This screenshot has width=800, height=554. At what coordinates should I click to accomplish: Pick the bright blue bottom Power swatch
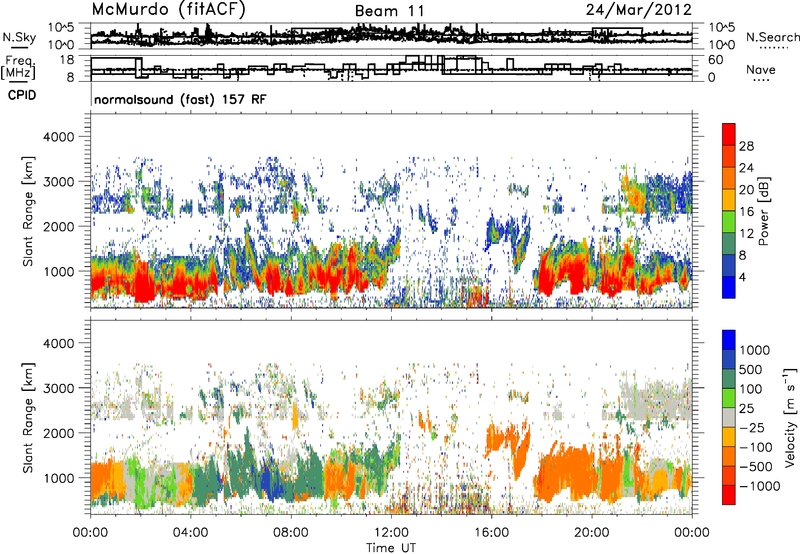pyautogui.click(x=729, y=287)
